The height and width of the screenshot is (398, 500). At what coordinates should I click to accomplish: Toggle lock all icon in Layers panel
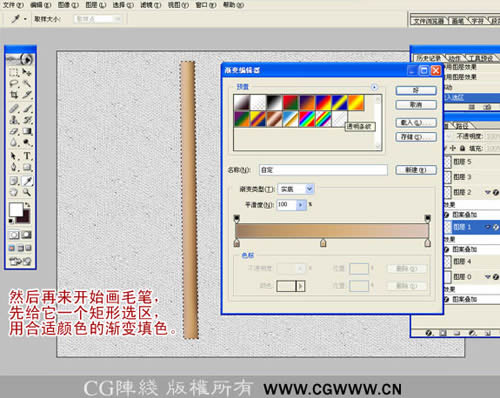pyautogui.click(x=463, y=148)
